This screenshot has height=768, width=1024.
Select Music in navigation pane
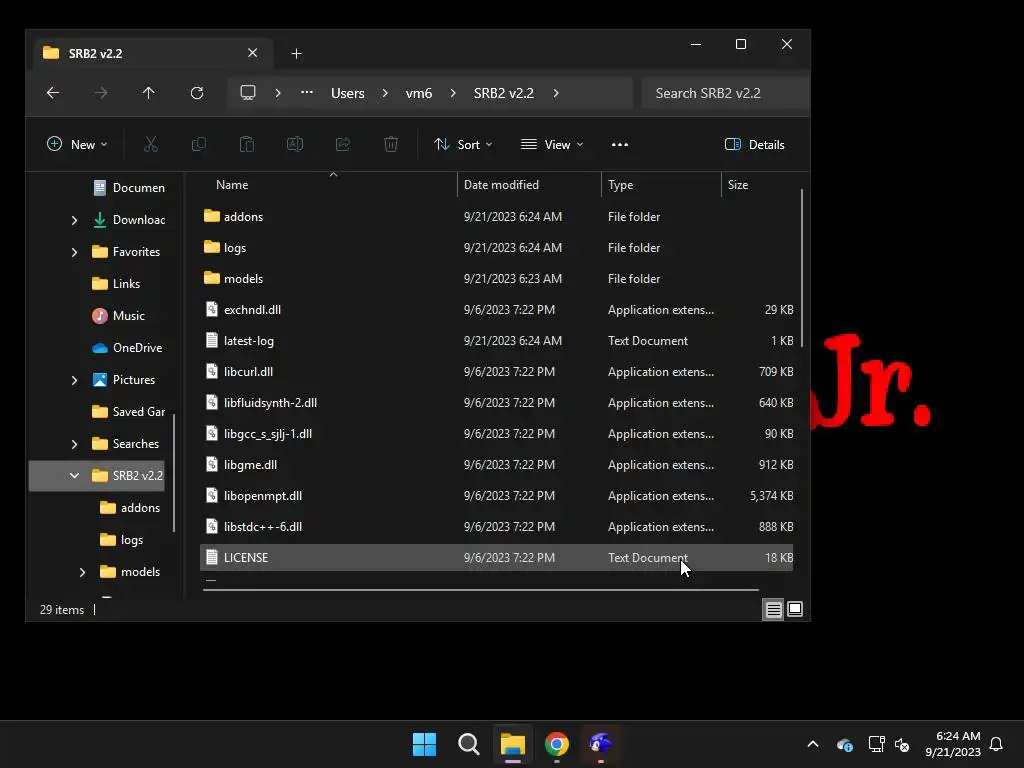point(118,315)
